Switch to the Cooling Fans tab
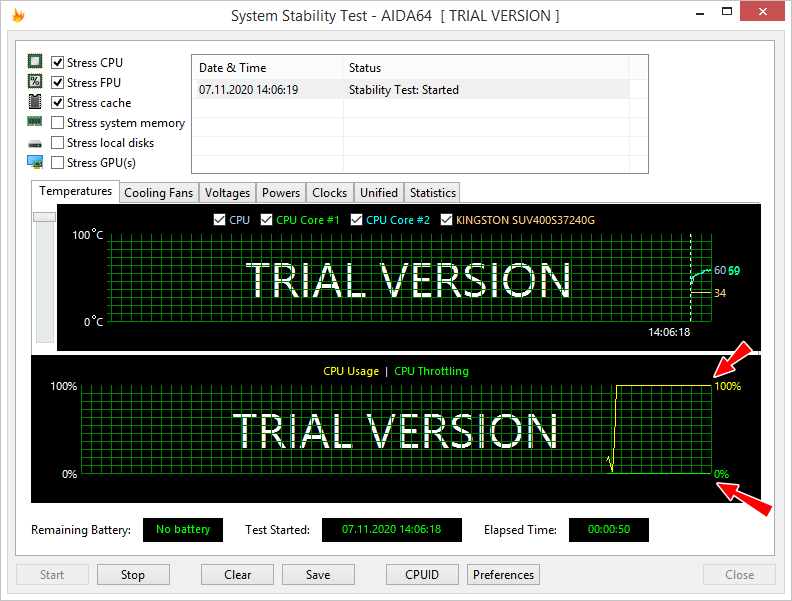 (x=159, y=193)
